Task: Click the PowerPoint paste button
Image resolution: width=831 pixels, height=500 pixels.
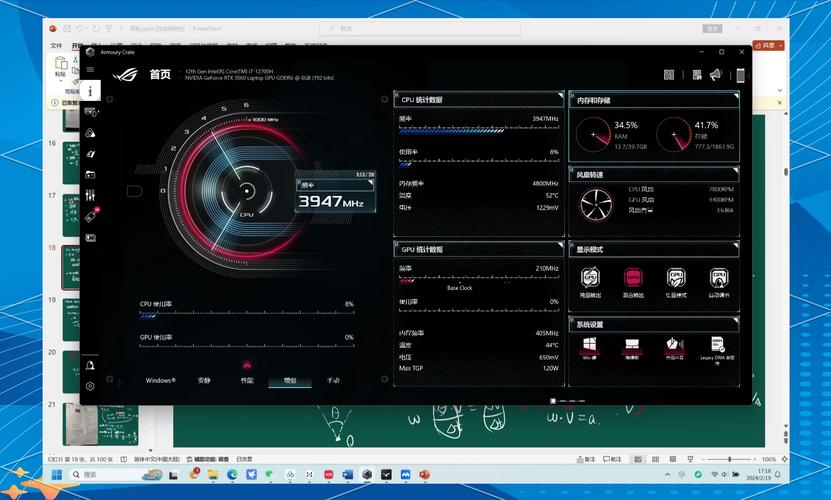Action: 60,67
